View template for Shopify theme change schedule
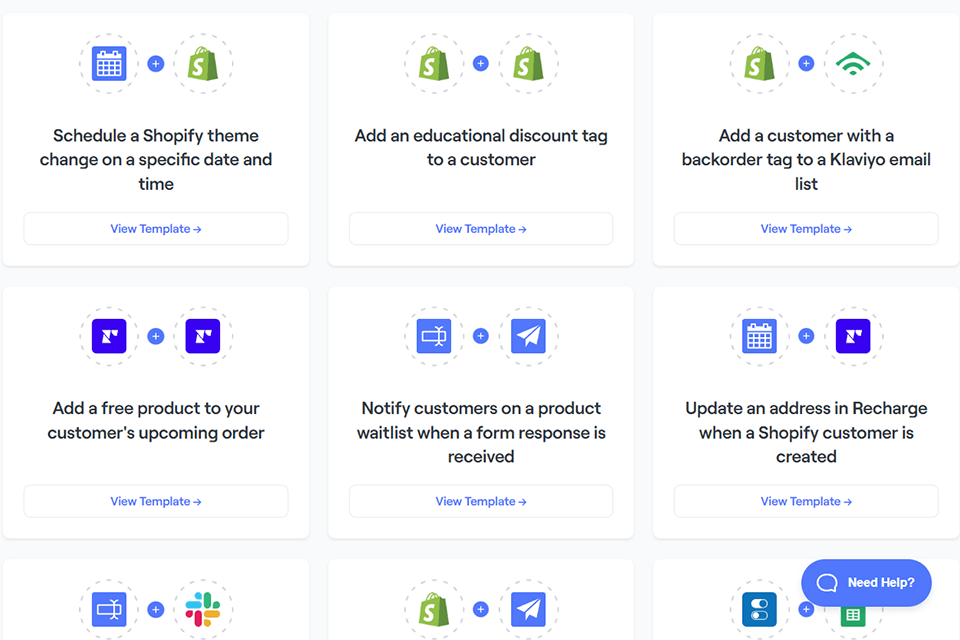Screen dimensions: 960x640 click(156, 228)
